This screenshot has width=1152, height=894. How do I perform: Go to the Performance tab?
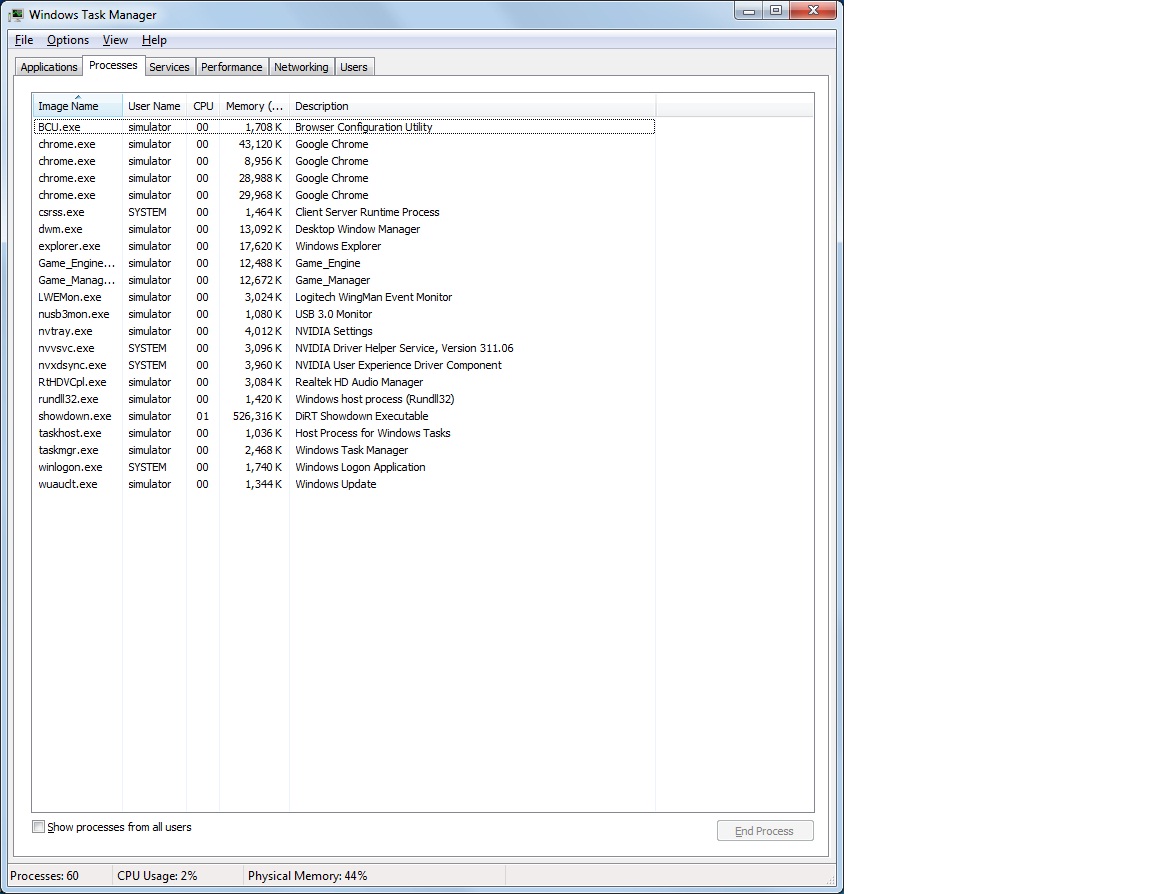tap(231, 67)
